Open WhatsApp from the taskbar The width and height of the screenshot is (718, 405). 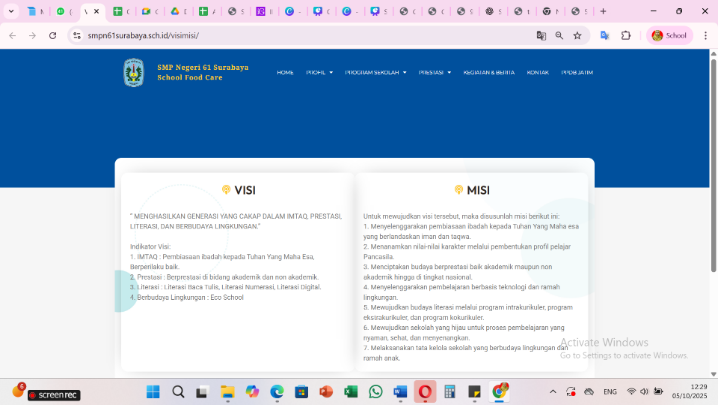(376, 392)
